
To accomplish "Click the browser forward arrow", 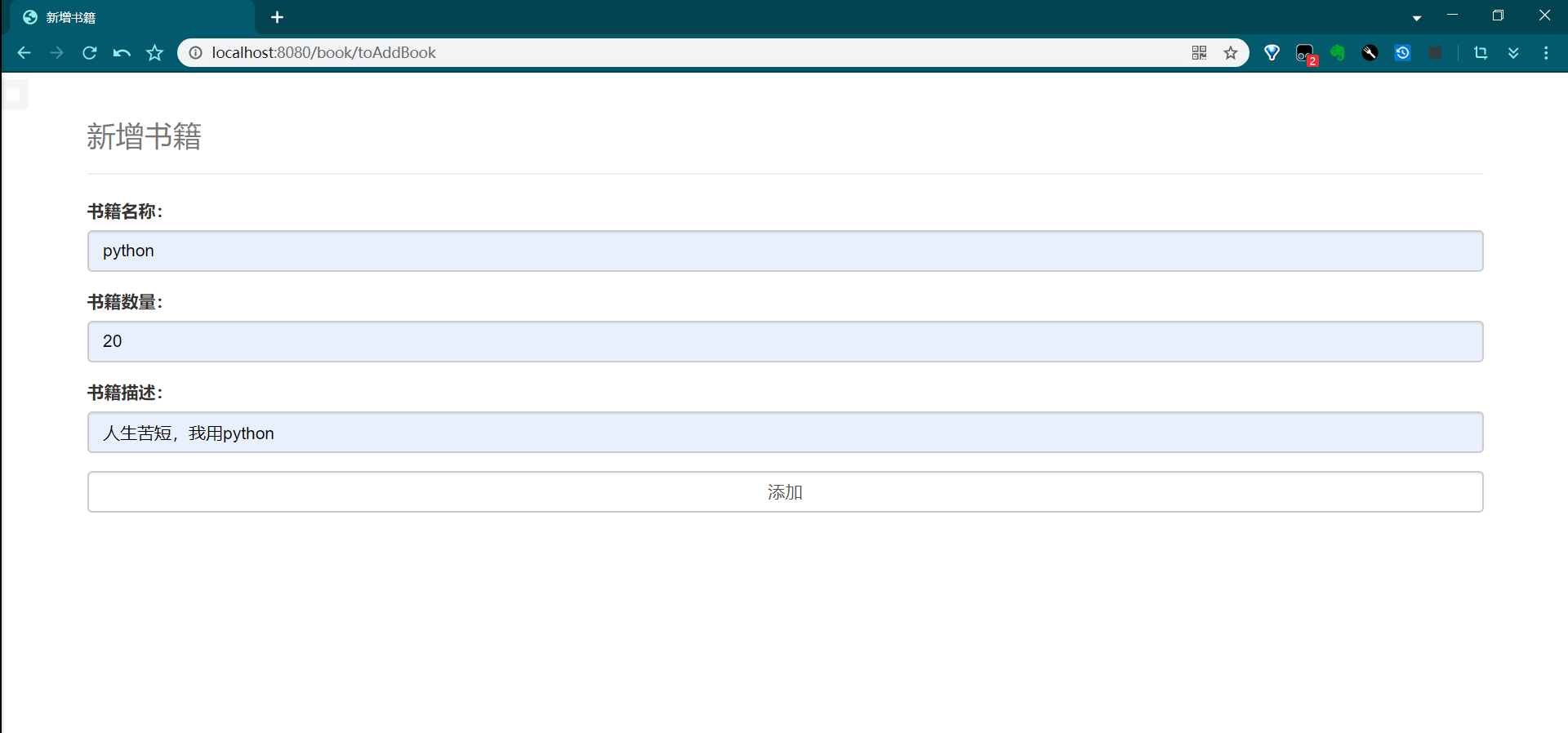I will click(56, 53).
